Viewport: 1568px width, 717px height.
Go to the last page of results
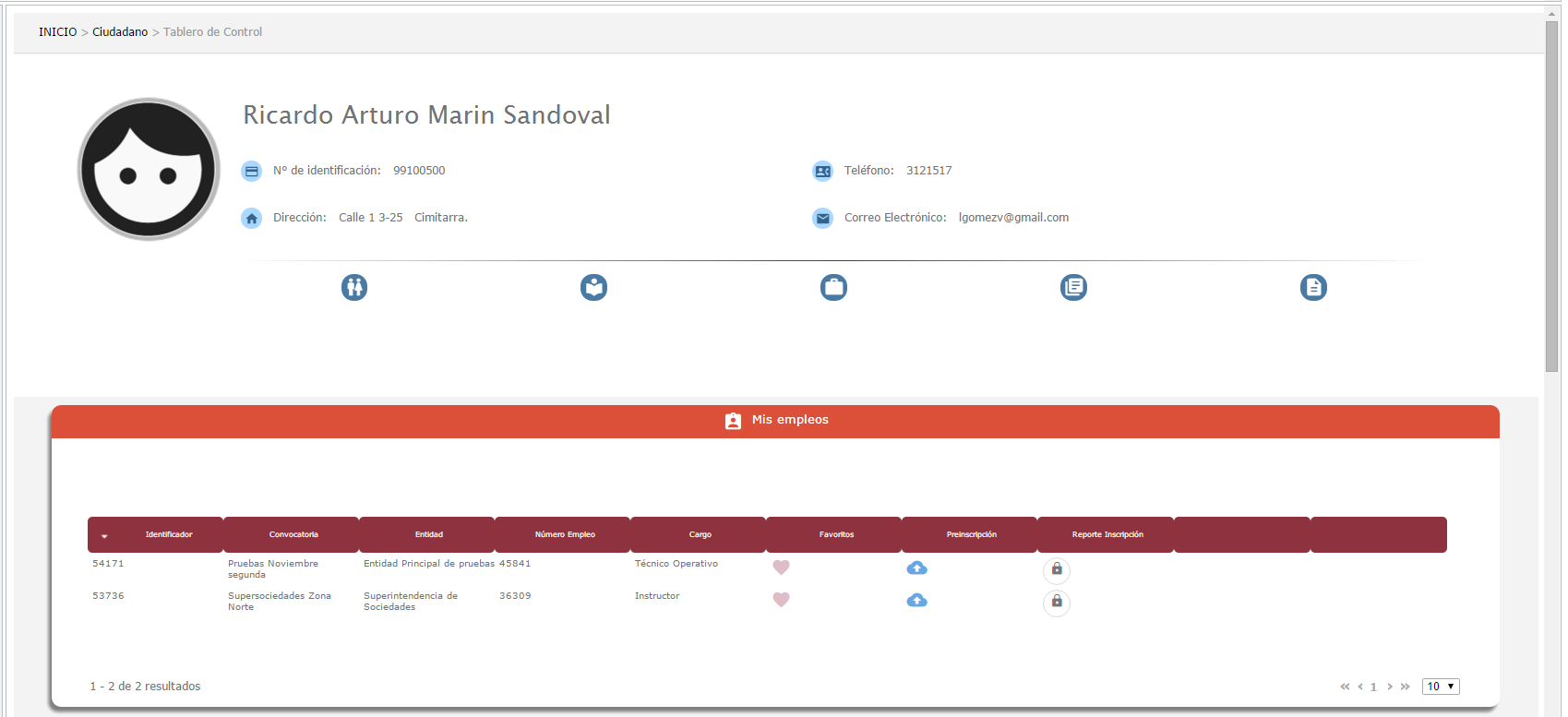tap(1405, 687)
